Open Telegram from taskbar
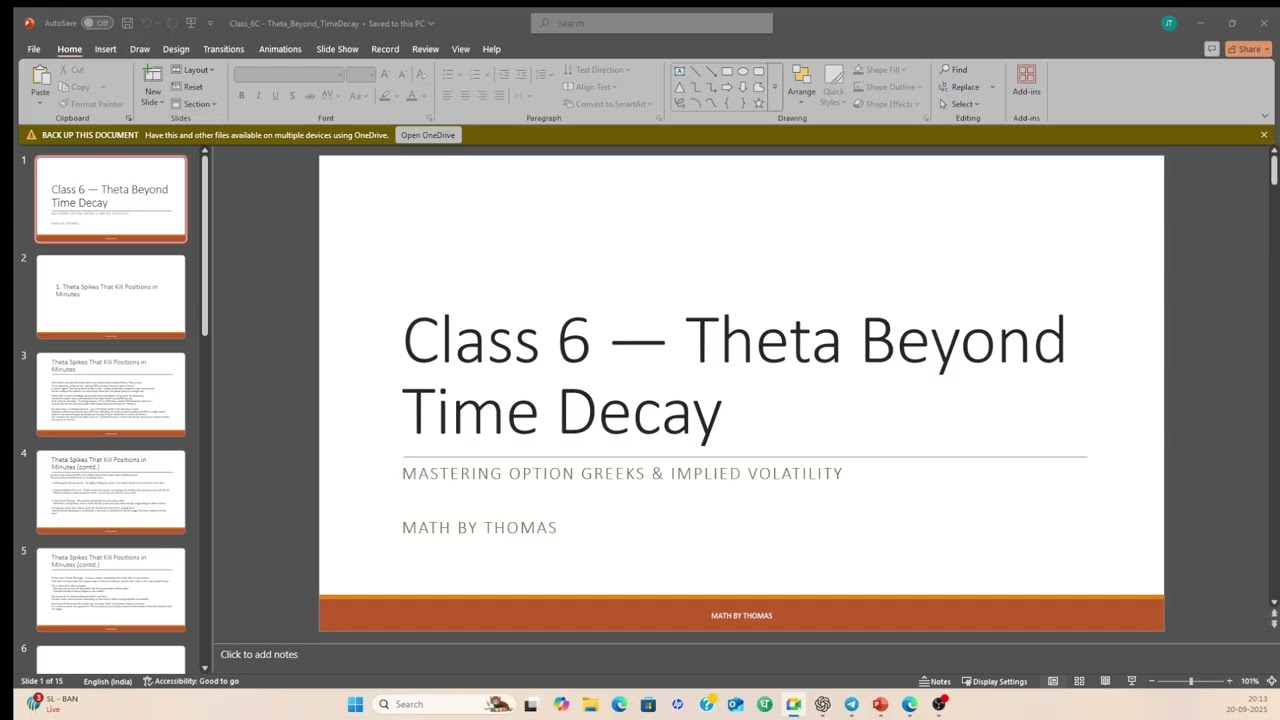Image resolution: width=1280 pixels, height=720 pixels. coord(851,704)
